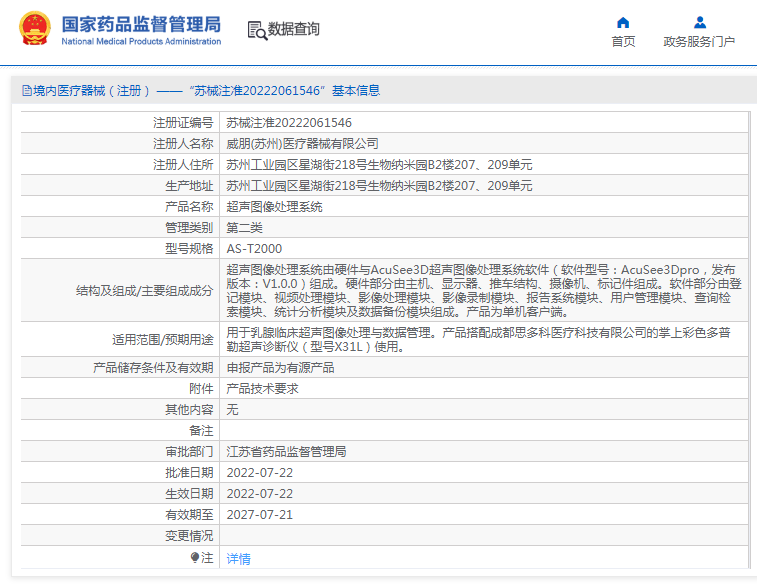Screen dimensions: 757x586
Task: Open the home page house icon
Action: [x=623, y=22]
